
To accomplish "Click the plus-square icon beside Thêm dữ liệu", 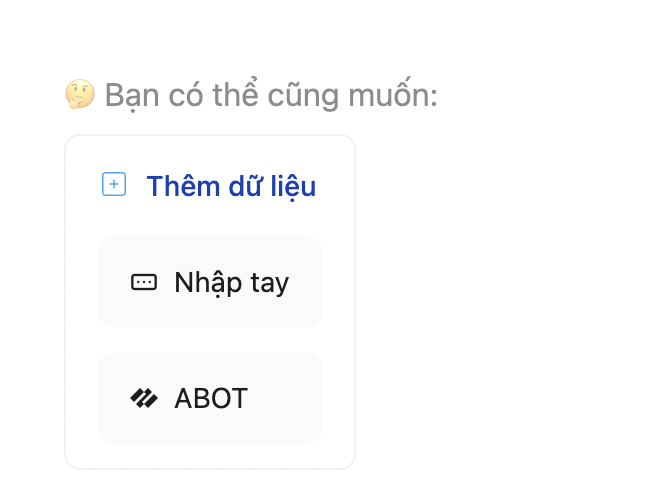I will tap(114, 185).
